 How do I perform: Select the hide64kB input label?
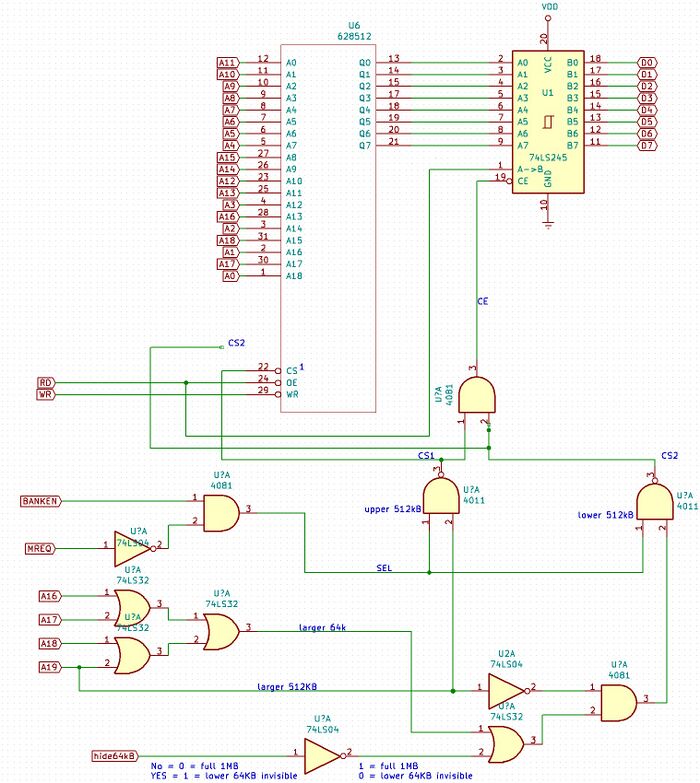click(x=115, y=756)
